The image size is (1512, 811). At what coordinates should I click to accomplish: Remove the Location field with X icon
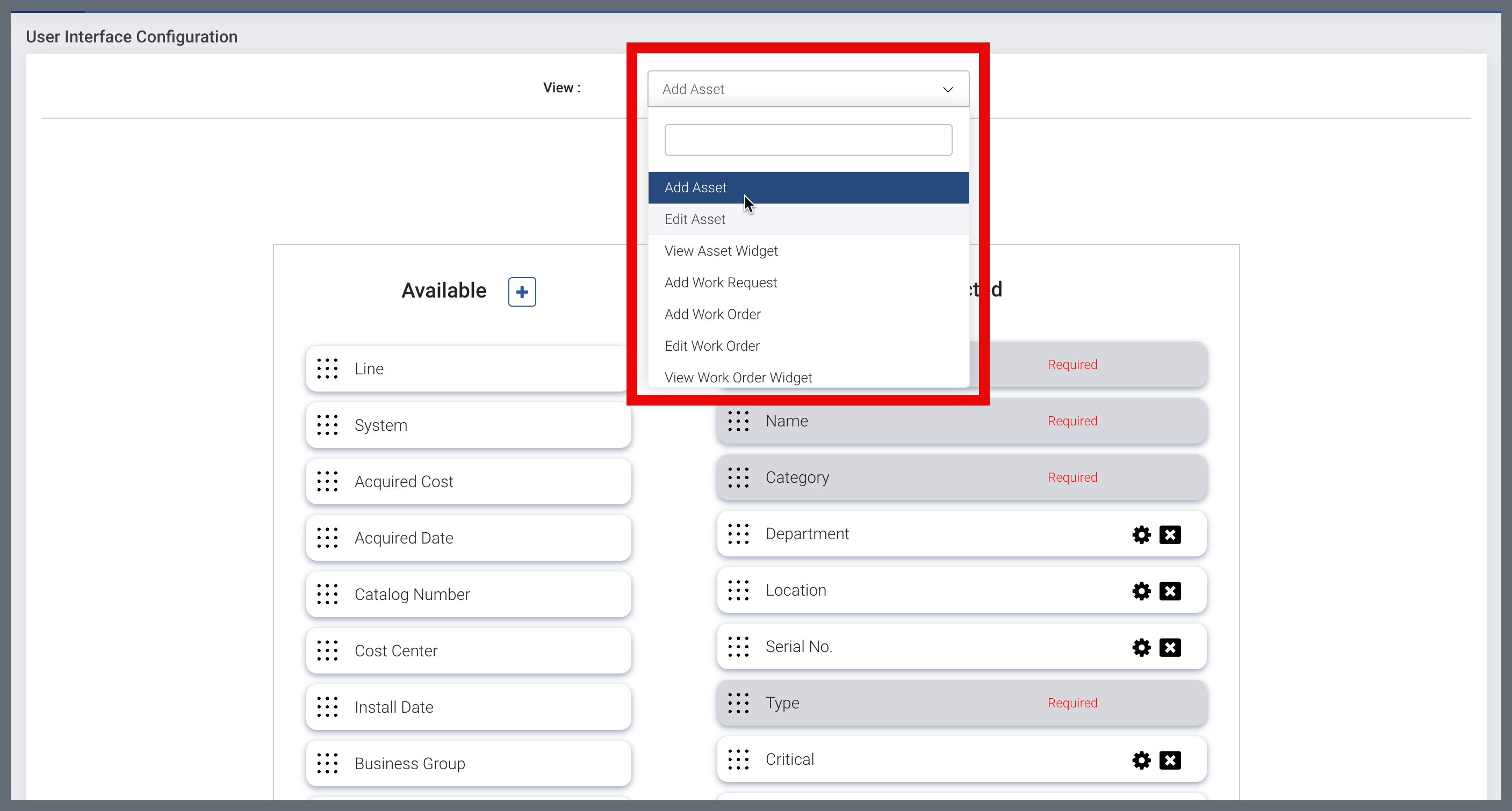pyautogui.click(x=1170, y=591)
